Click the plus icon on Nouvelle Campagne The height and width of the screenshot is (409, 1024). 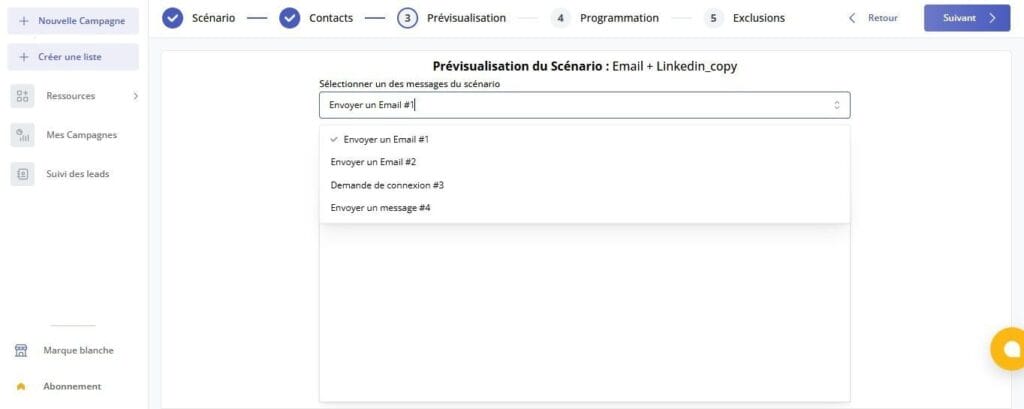pos(24,20)
